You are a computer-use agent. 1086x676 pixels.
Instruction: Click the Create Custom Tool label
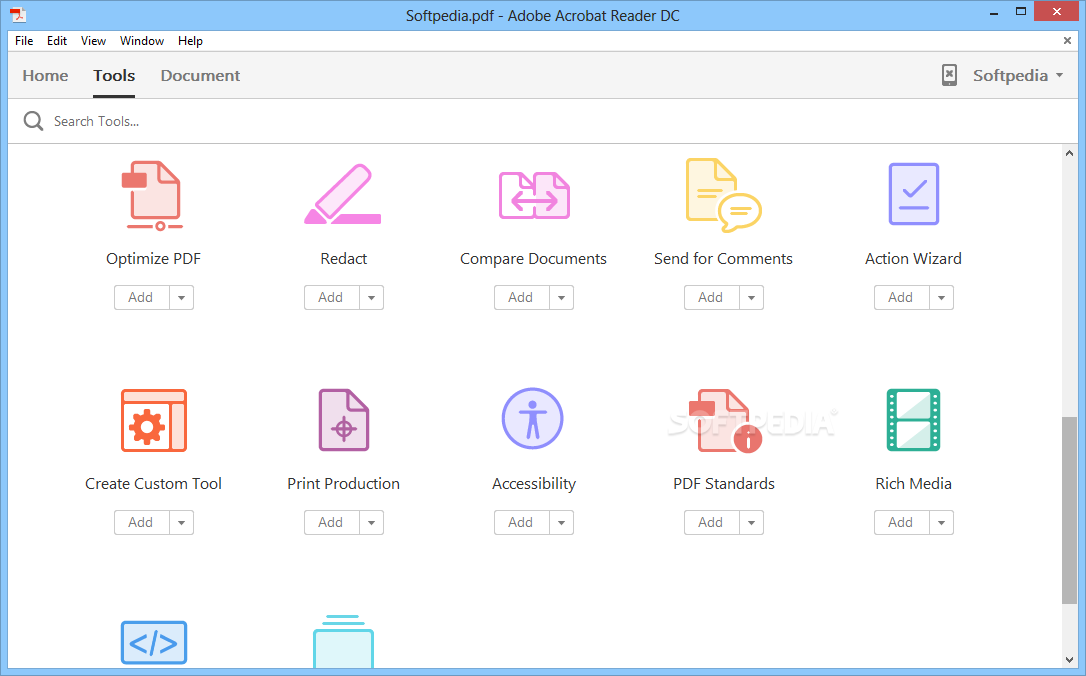pyautogui.click(x=153, y=484)
